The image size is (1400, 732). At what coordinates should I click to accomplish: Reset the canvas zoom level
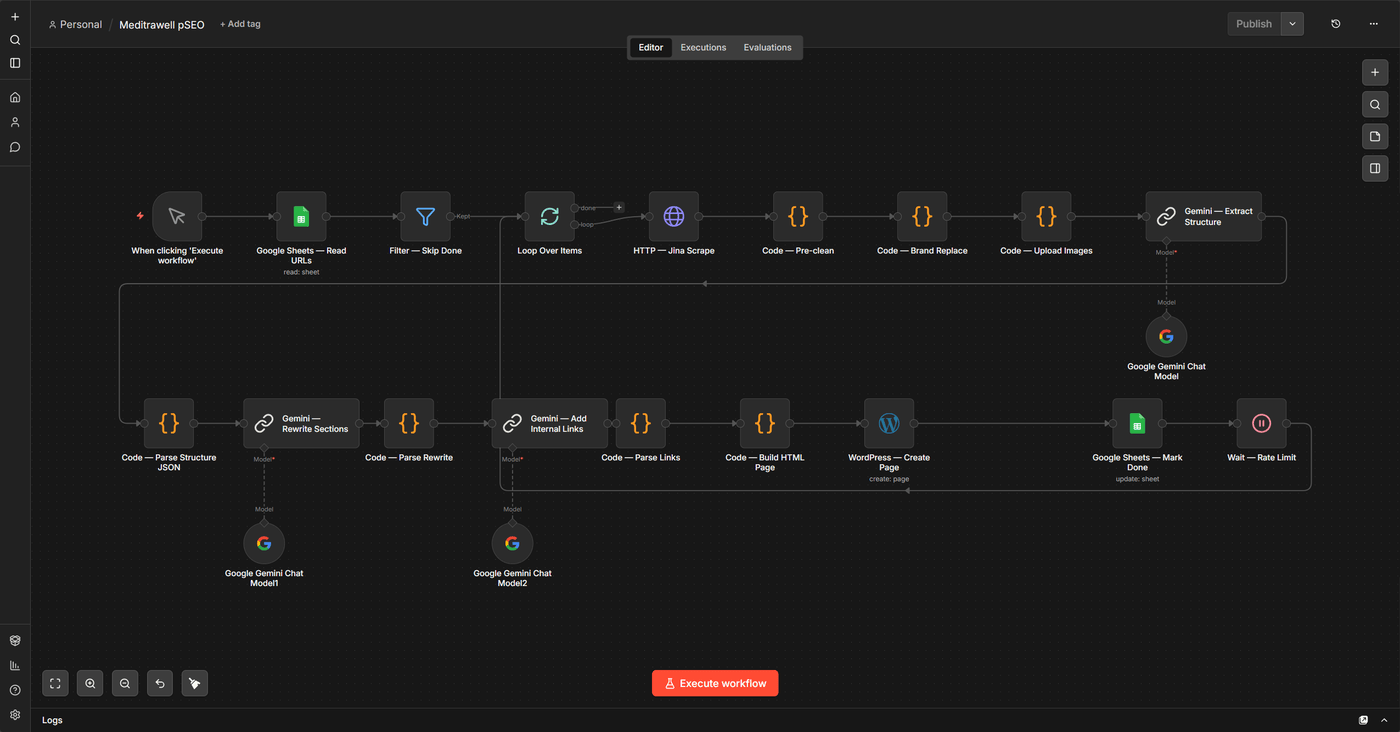[x=160, y=683]
